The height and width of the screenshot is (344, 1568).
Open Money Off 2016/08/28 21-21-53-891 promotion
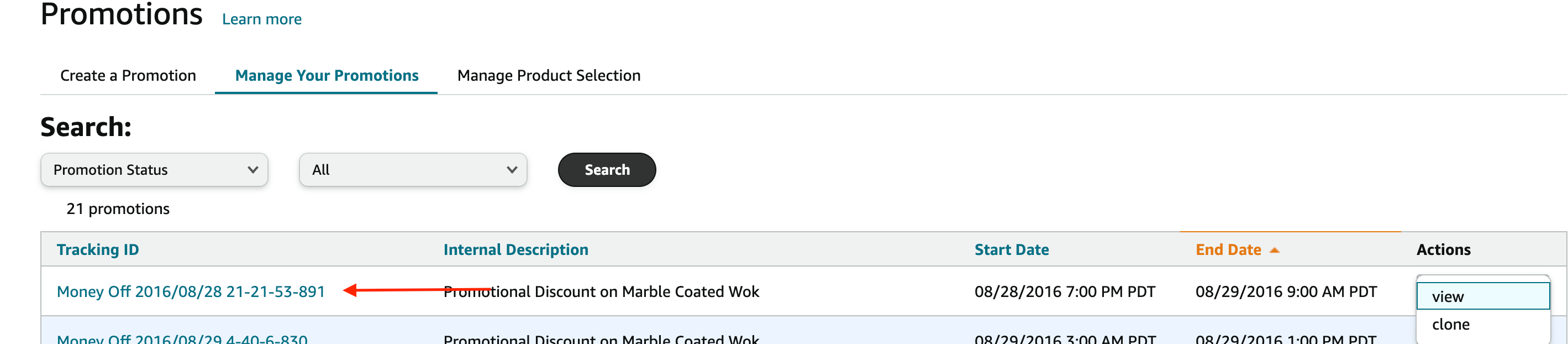[191, 291]
